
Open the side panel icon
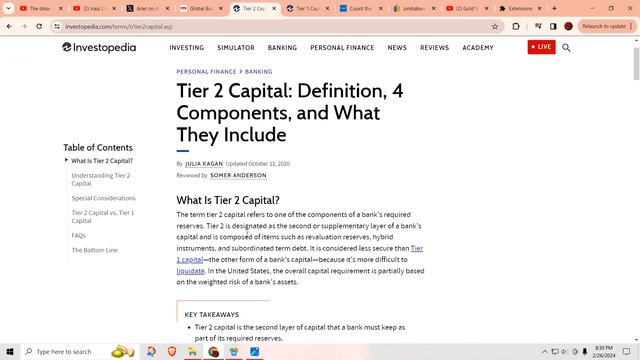[x=553, y=26]
